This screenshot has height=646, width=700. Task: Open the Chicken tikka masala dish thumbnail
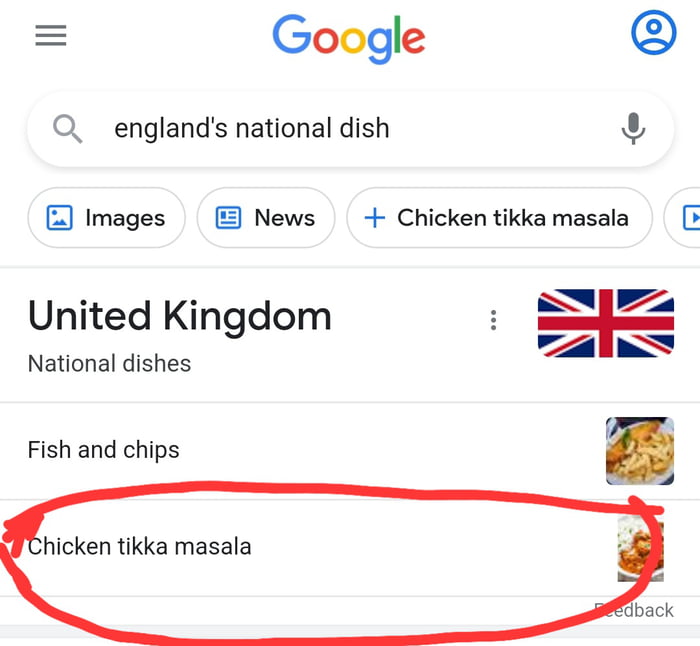(x=640, y=549)
